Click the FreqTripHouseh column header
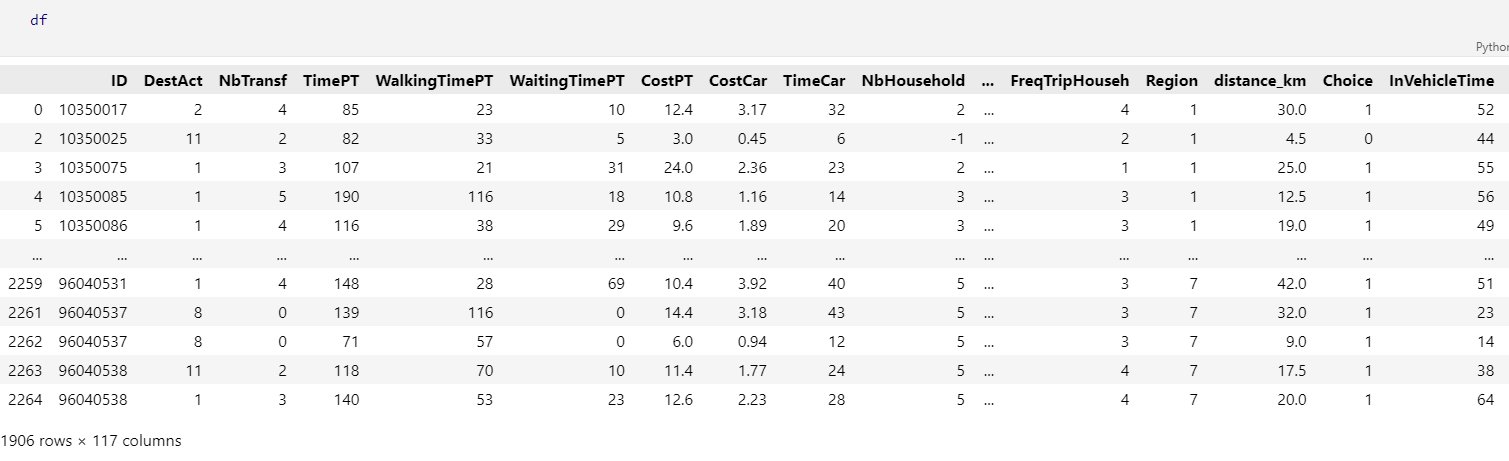This screenshot has width=1509, height=461. click(1070, 81)
